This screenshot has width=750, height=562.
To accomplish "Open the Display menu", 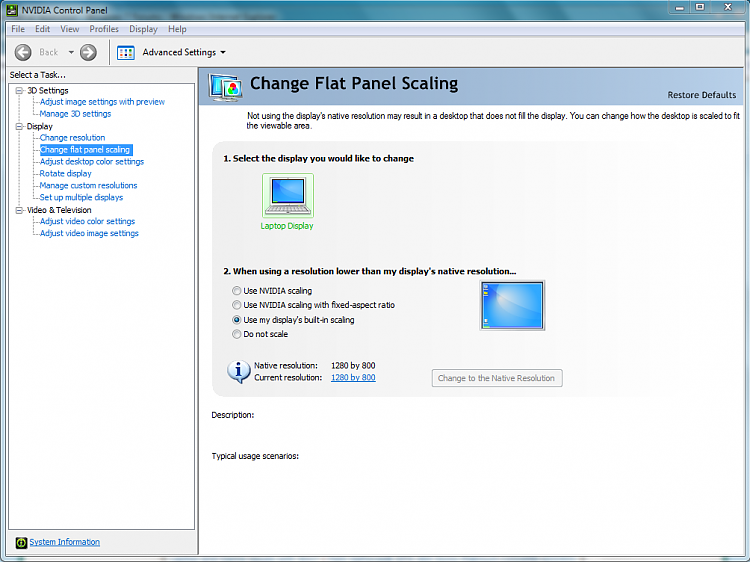I will click(x=143, y=29).
